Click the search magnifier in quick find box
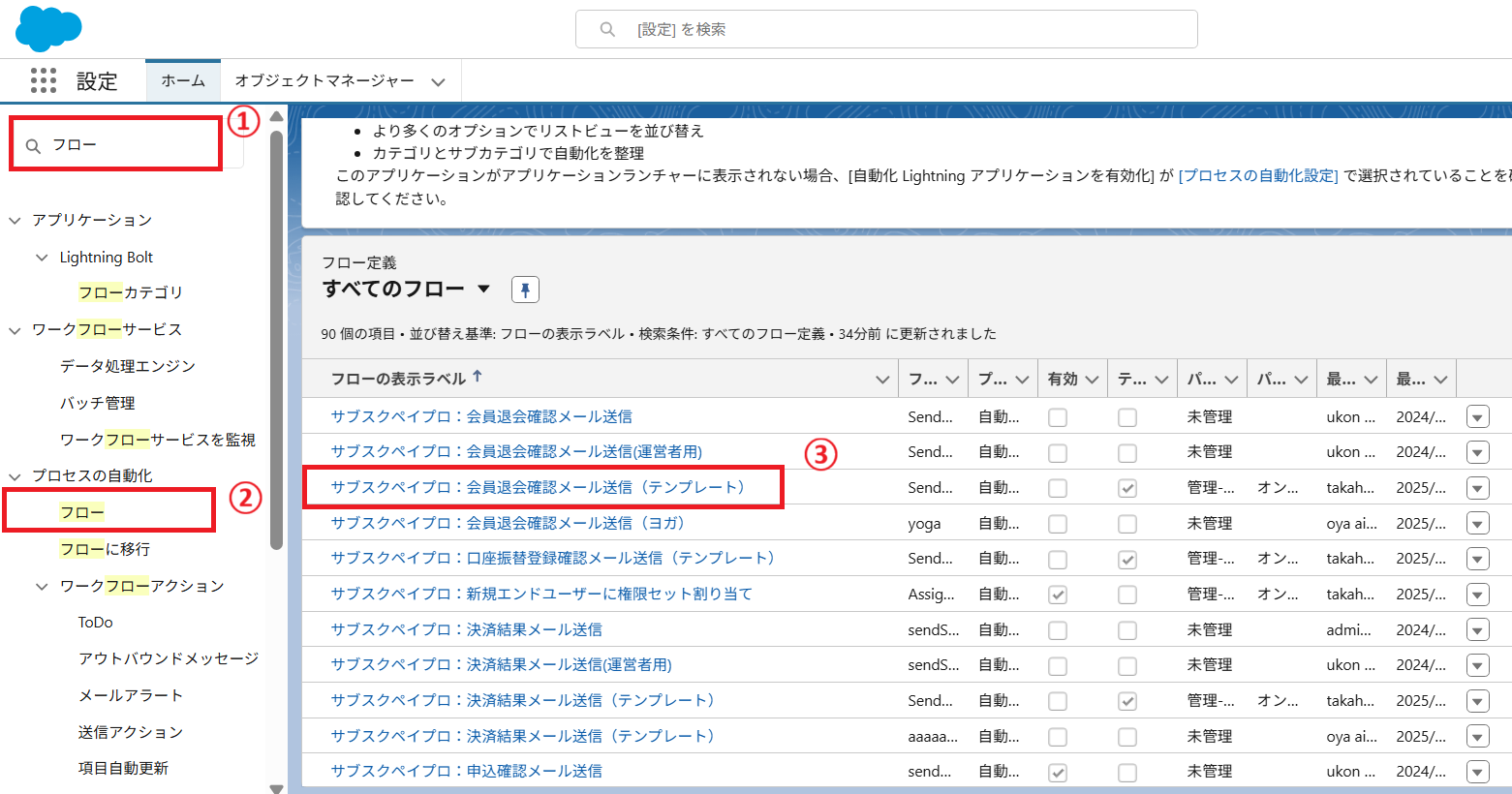This screenshot has width=1512, height=794. [x=33, y=146]
